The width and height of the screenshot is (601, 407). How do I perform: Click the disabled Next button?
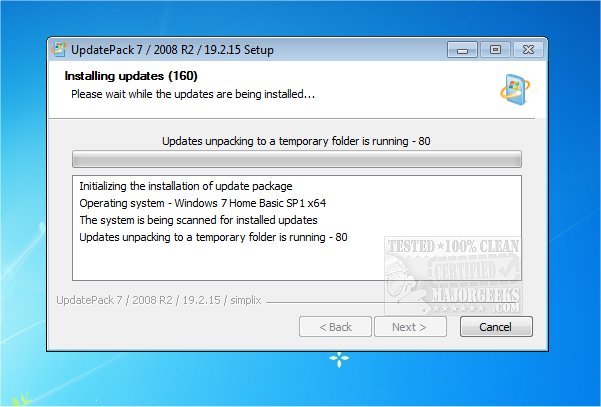pos(410,327)
